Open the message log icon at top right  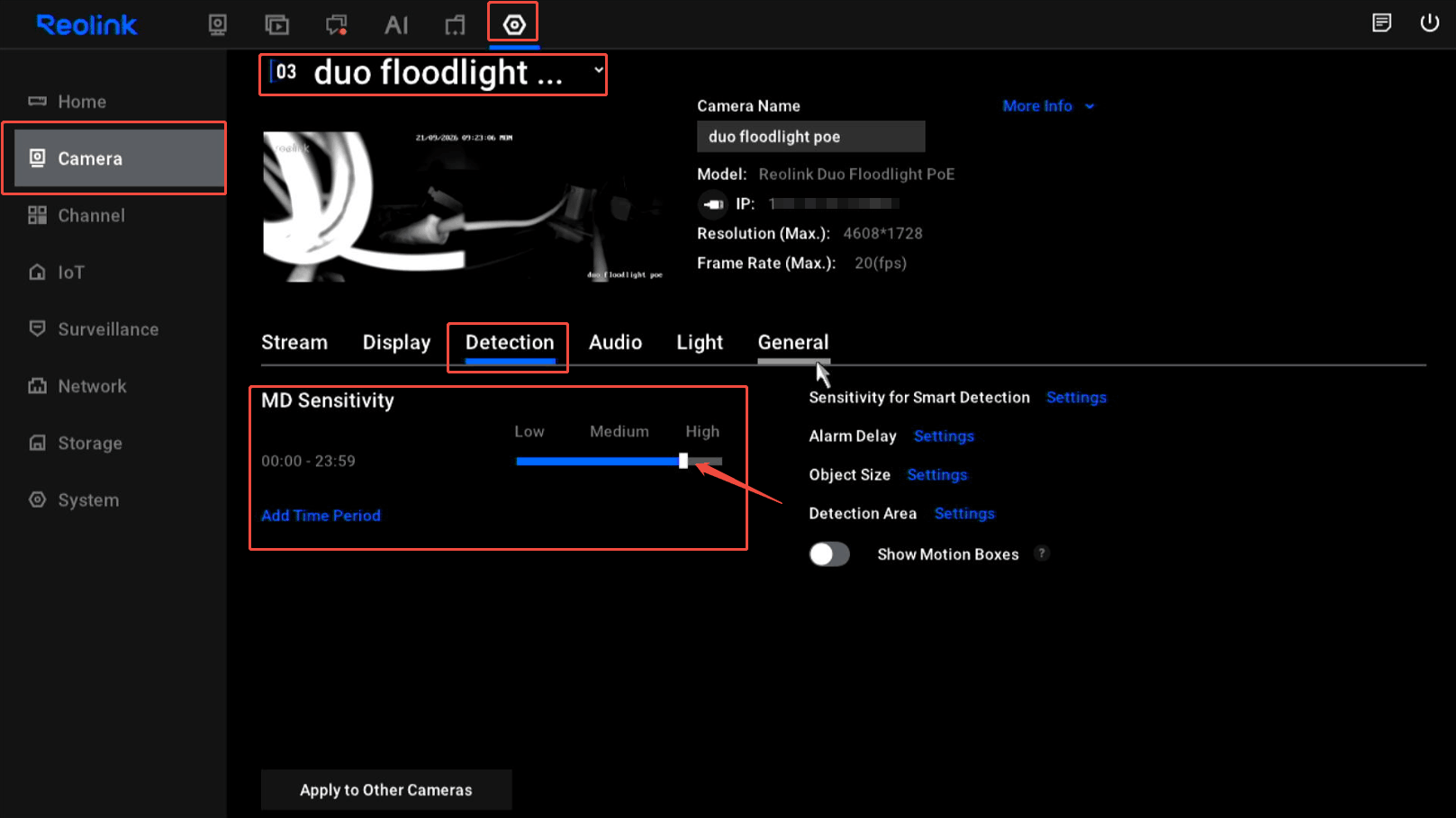(1381, 22)
